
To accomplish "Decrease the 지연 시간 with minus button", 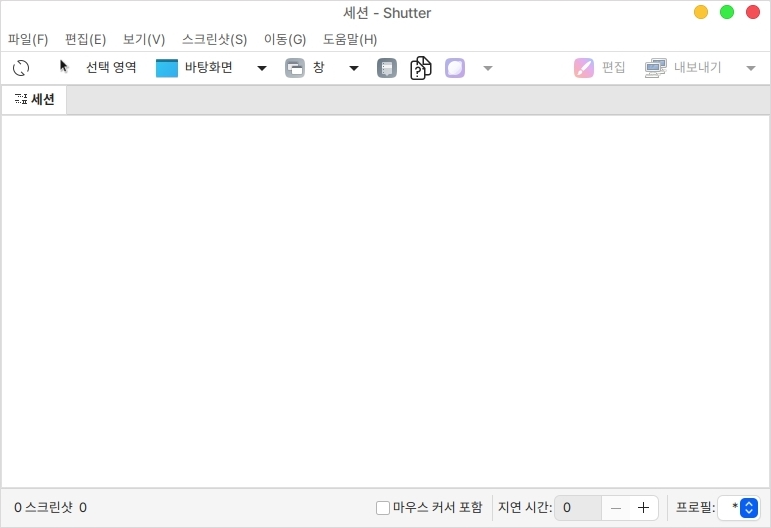I will click(616, 508).
